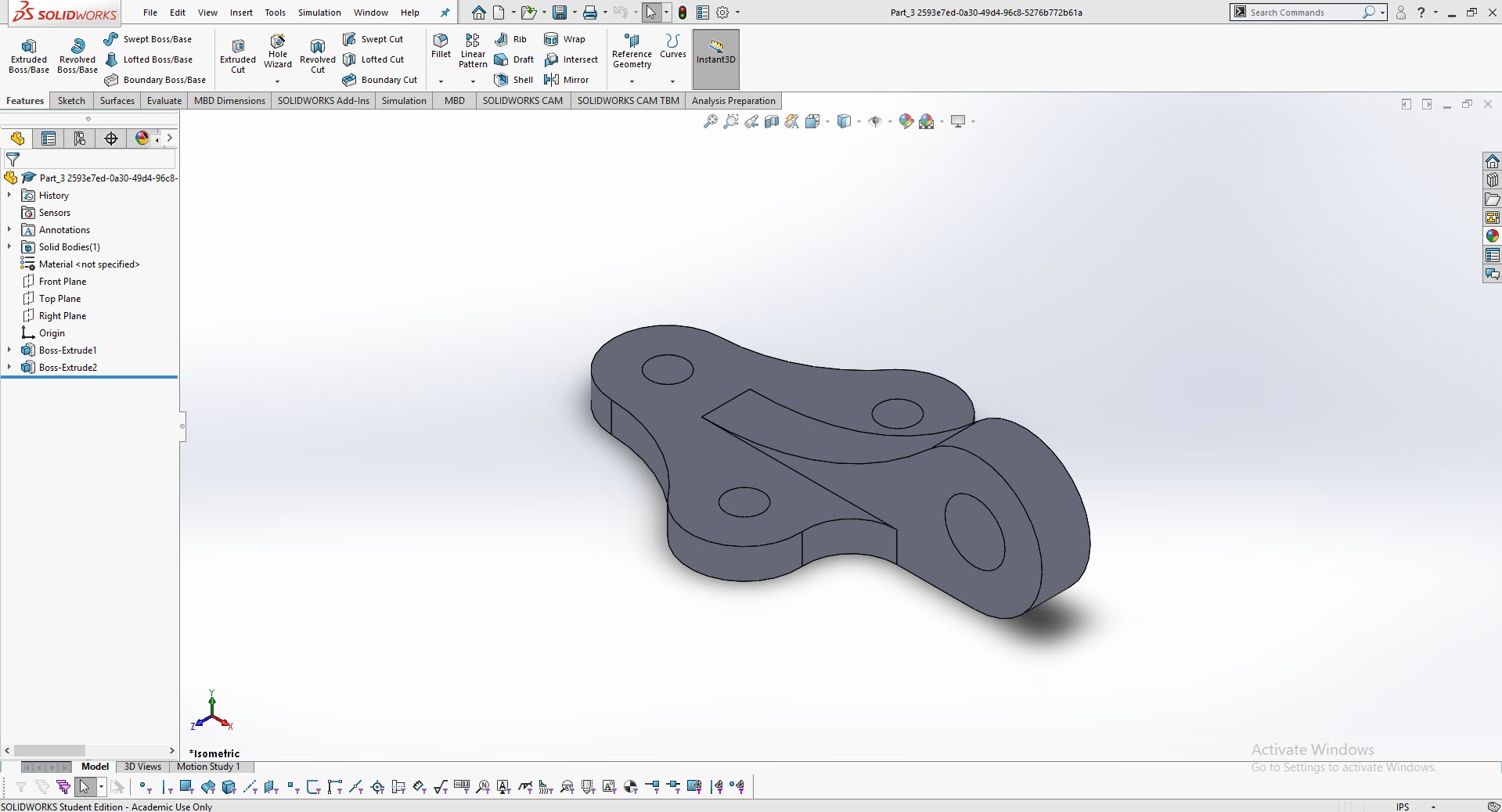Click the Undo button
The image size is (1502, 812).
click(619, 13)
